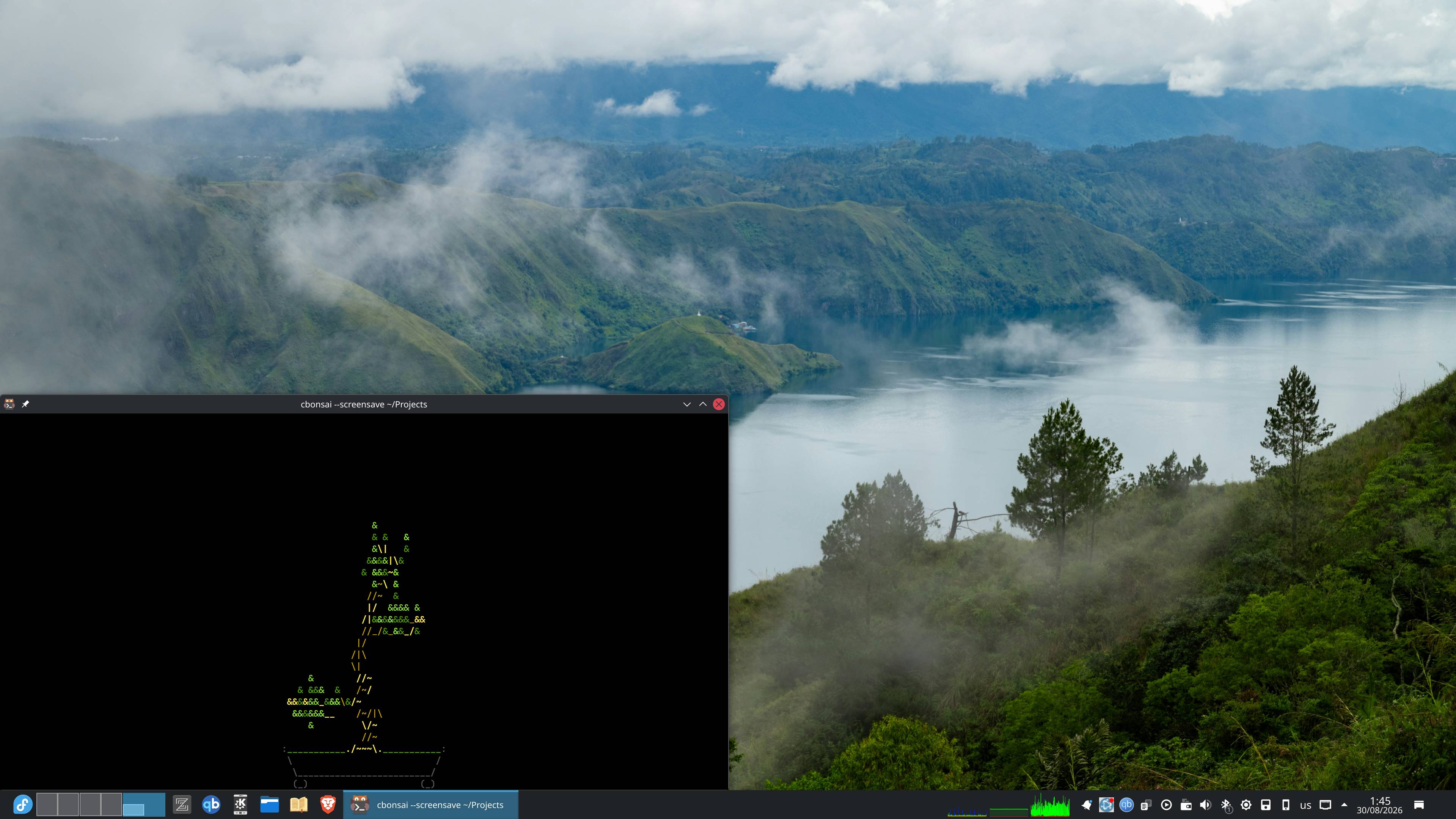Open the tray app with red dot badge
The height and width of the screenshot is (819, 1456).
click(x=1106, y=805)
